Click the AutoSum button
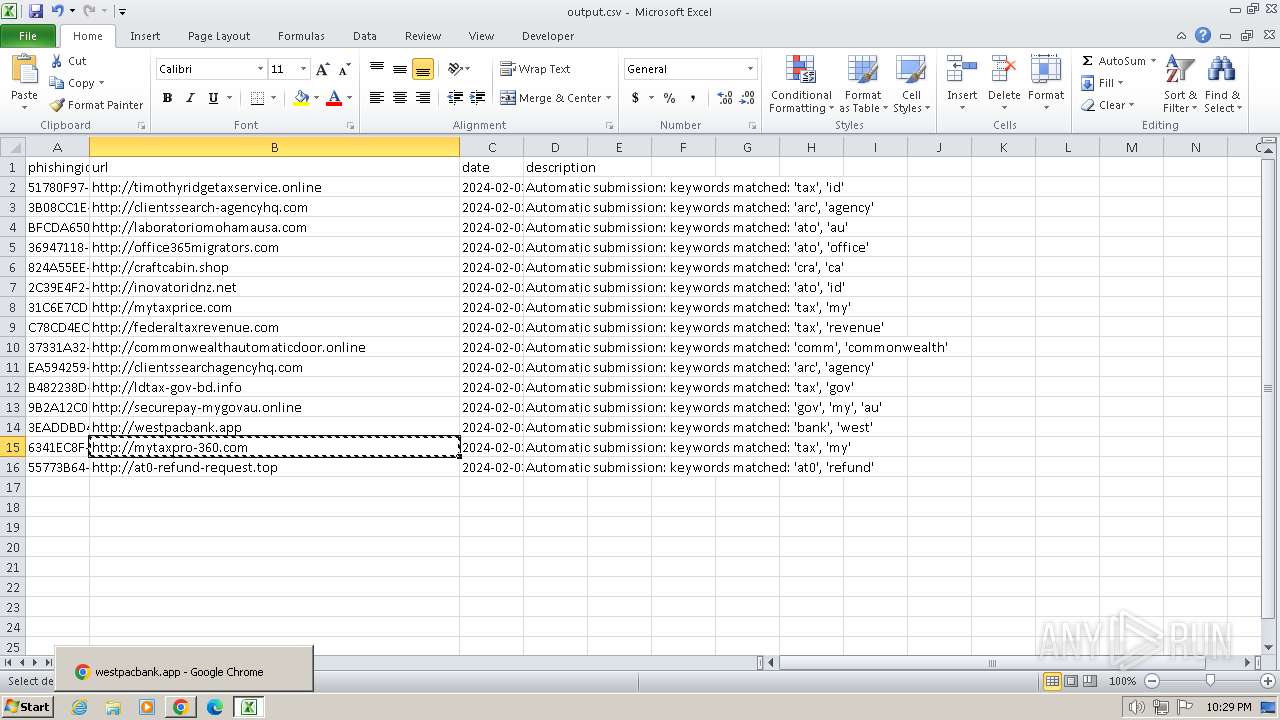Screen dimensions: 1280x720 pos(1113,61)
